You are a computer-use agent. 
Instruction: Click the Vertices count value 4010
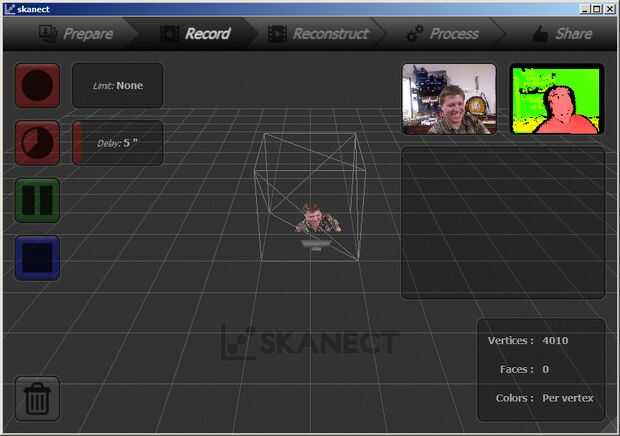(555, 340)
